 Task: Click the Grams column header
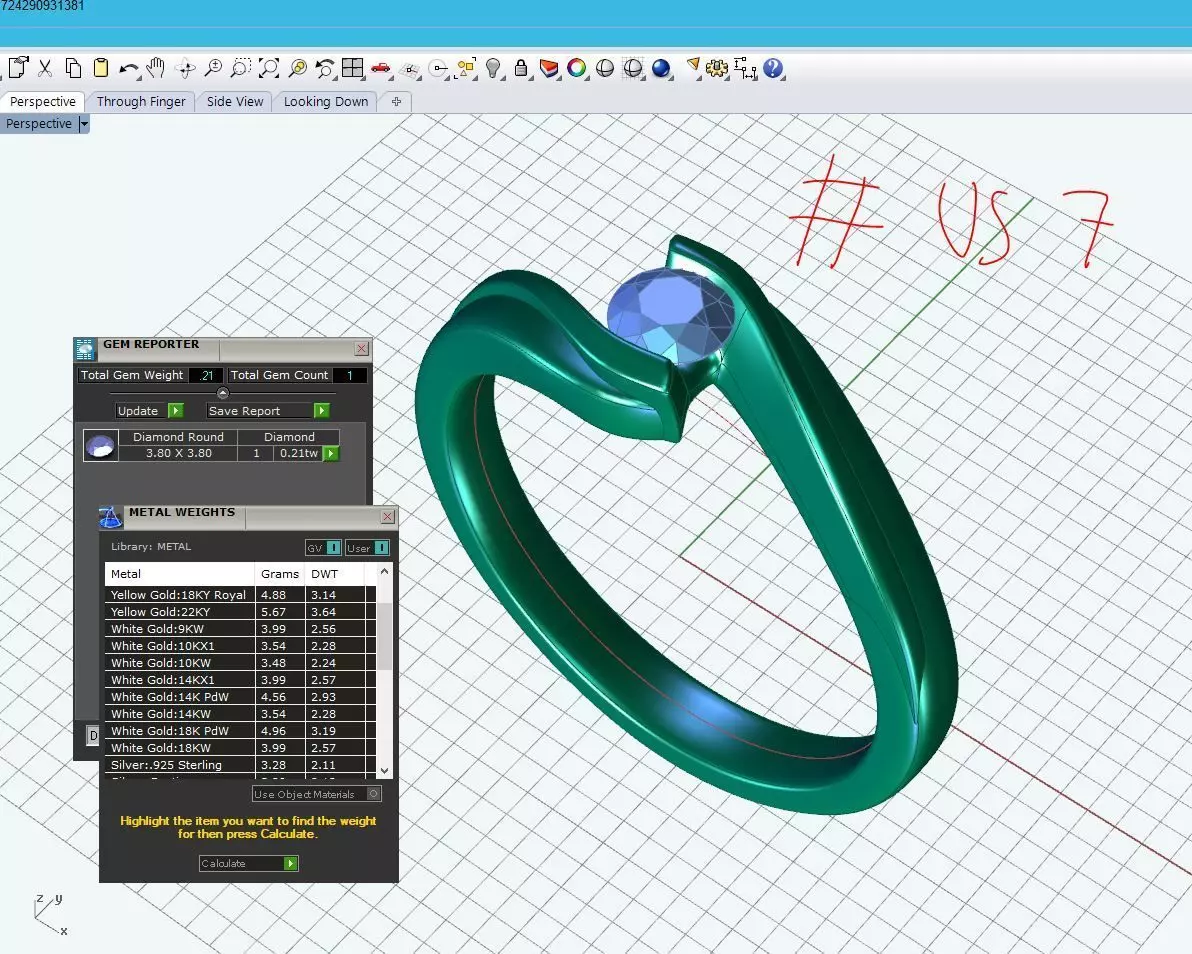click(280, 574)
